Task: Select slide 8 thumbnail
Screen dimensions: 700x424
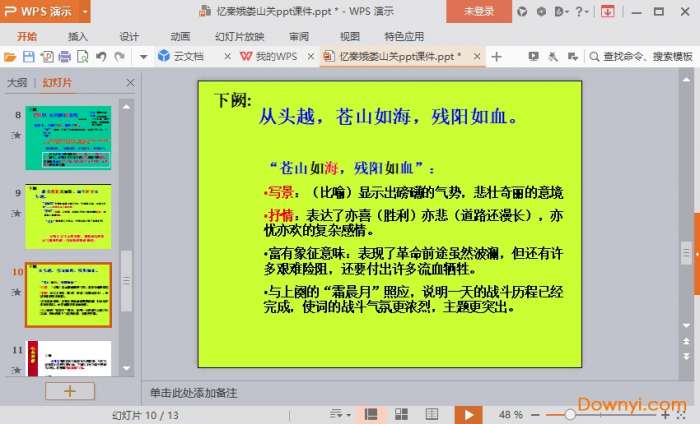Action: coord(68,138)
